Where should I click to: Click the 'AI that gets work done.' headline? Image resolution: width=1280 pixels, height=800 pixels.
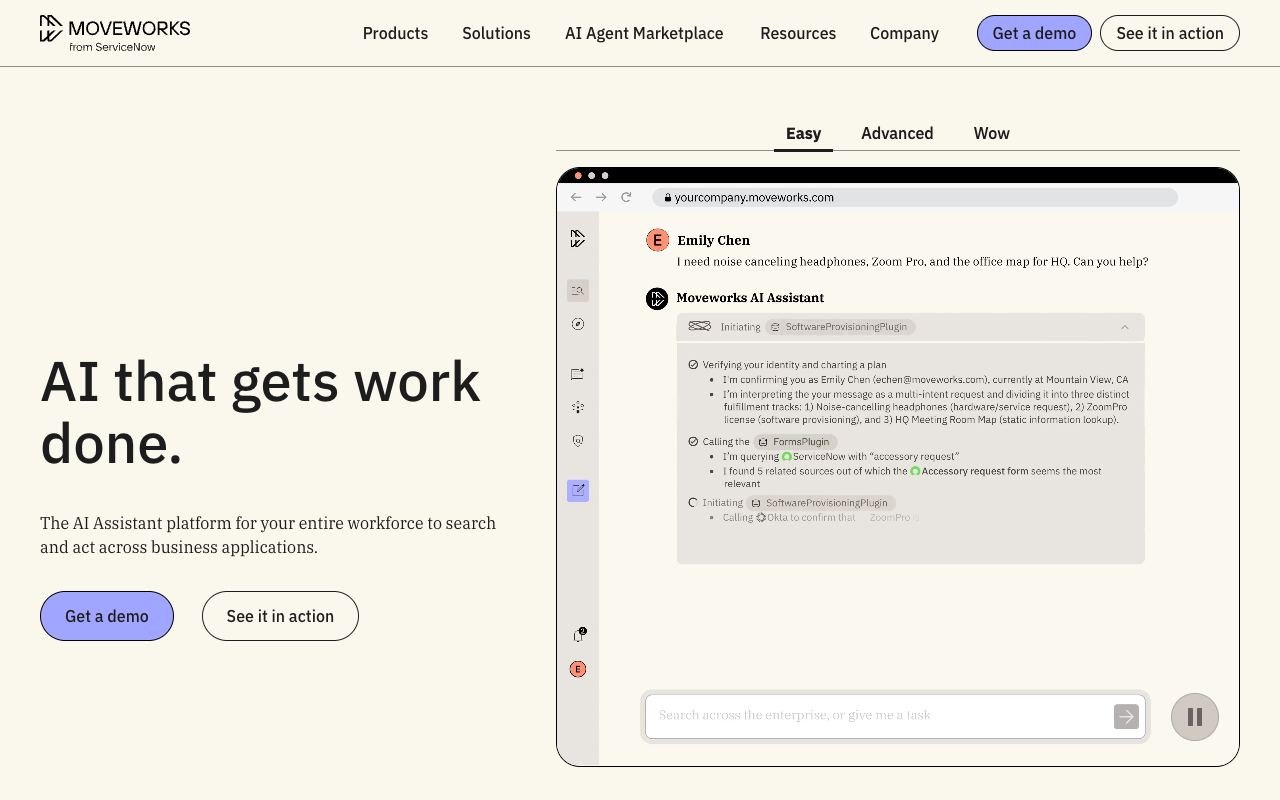click(x=260, y=412)
